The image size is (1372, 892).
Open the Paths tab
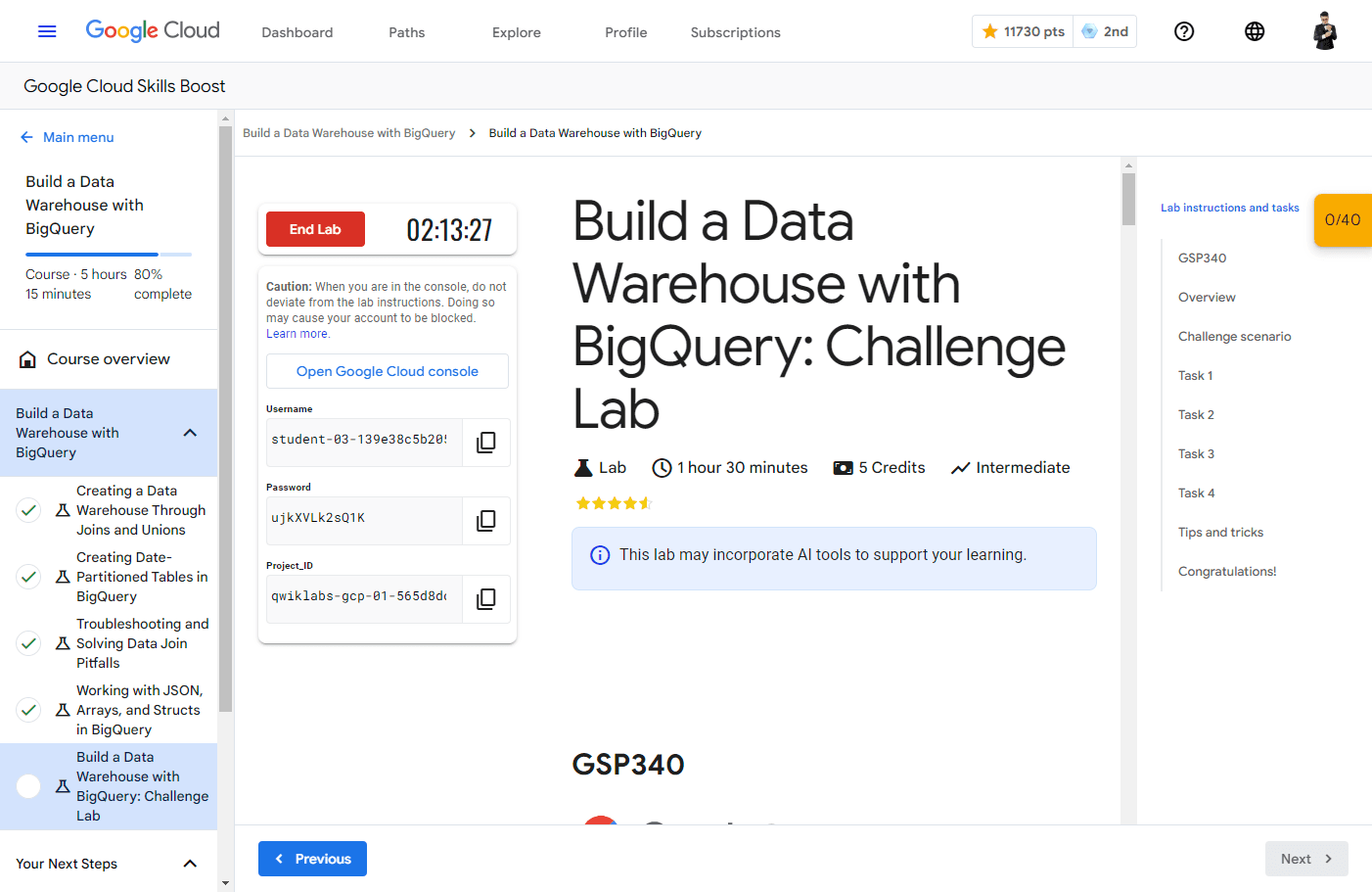coord(407,32)
